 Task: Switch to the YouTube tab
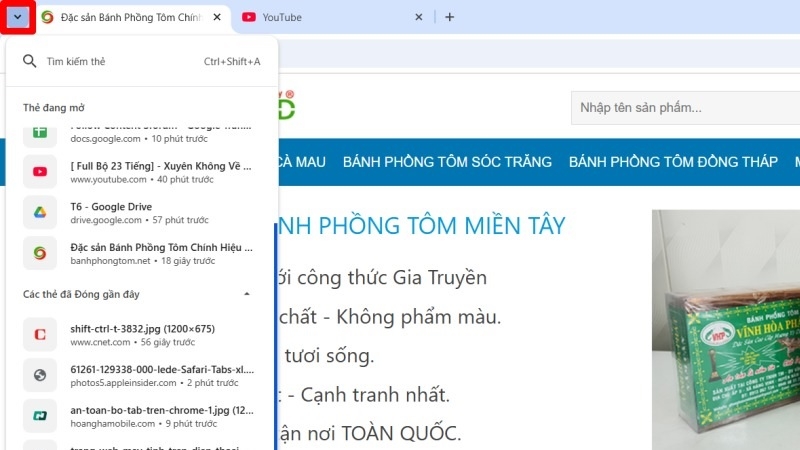coord(331,17)
